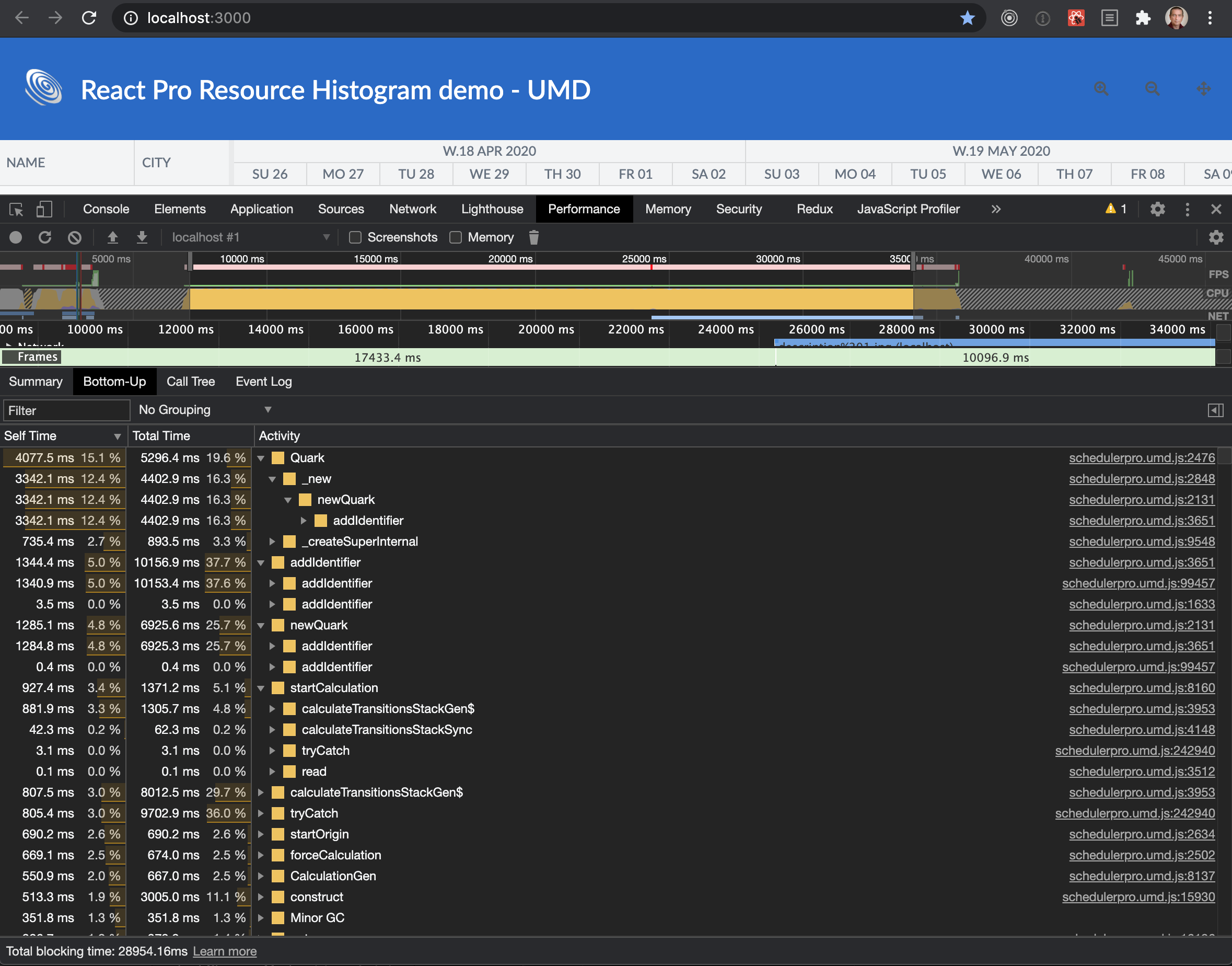This screenshot has height=966, width=1232.
Task: Reload page and record performance
Action: (44, 237)
